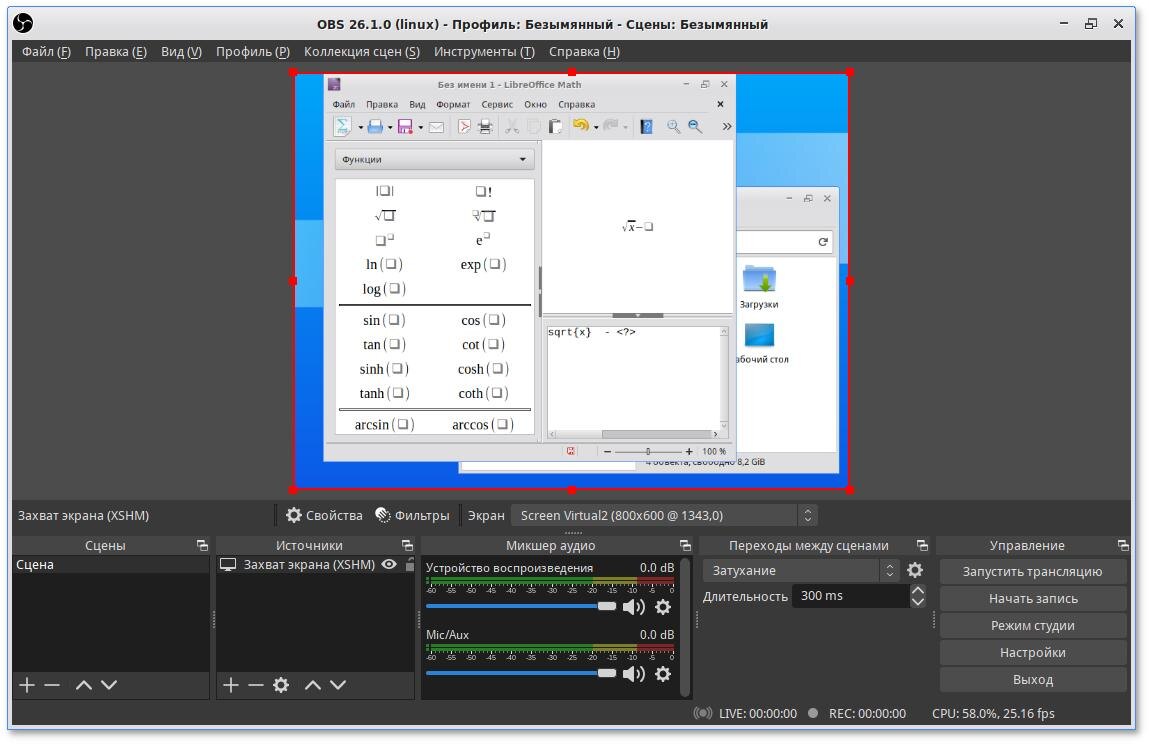Undock the Микшер аудио panel
The image size is (1149, 744).
pos(685,545)
